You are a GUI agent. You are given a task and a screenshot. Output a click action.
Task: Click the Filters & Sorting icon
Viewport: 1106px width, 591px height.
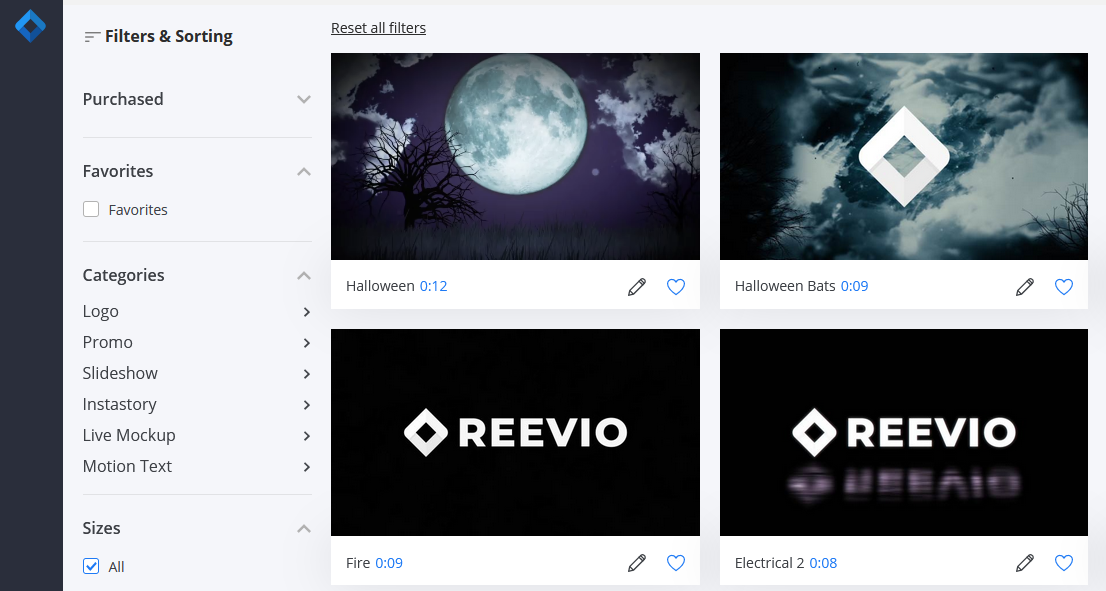[x=90, y=36]
